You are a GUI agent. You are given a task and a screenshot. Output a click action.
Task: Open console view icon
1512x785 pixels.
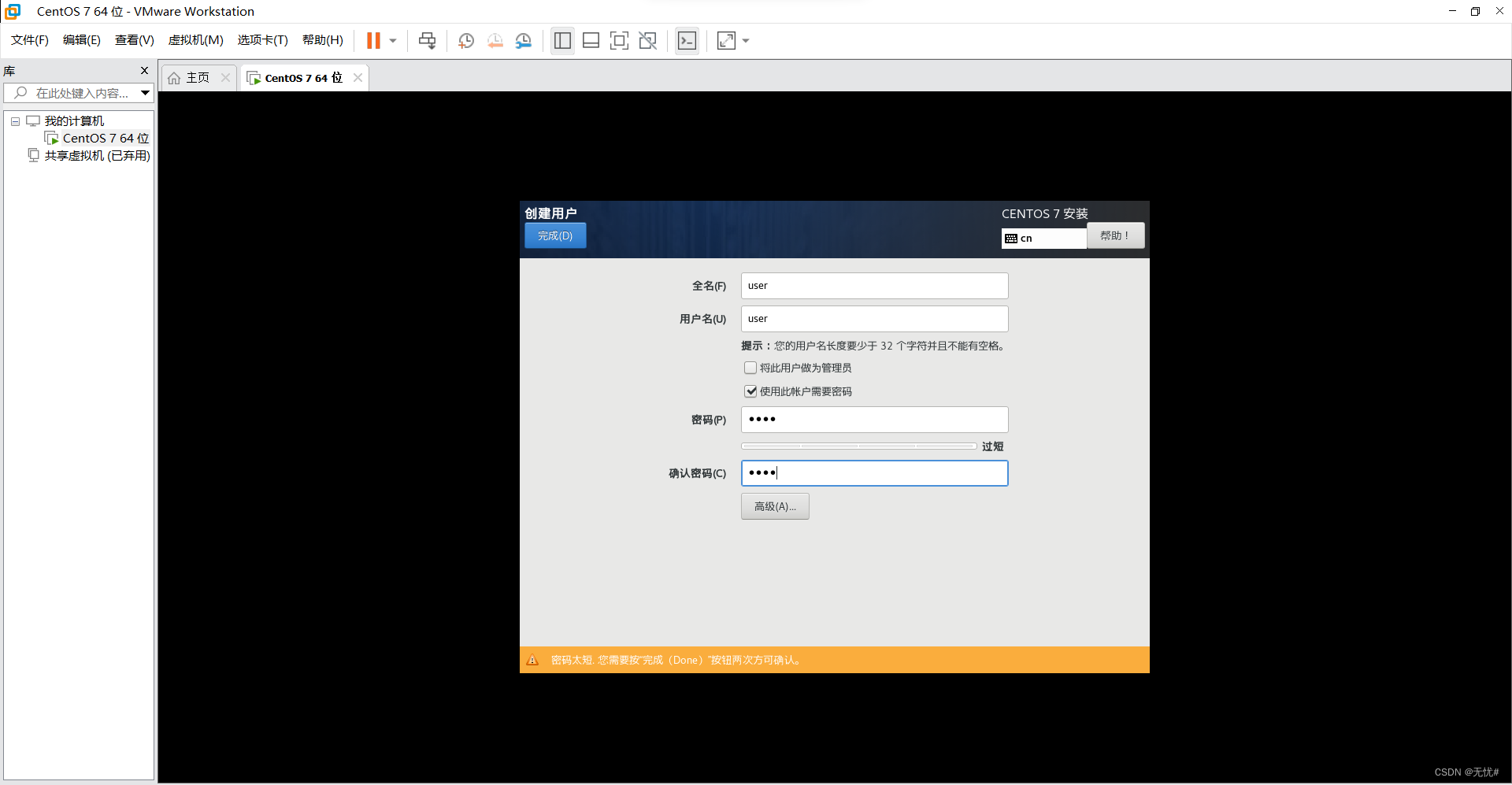(687, 41)
